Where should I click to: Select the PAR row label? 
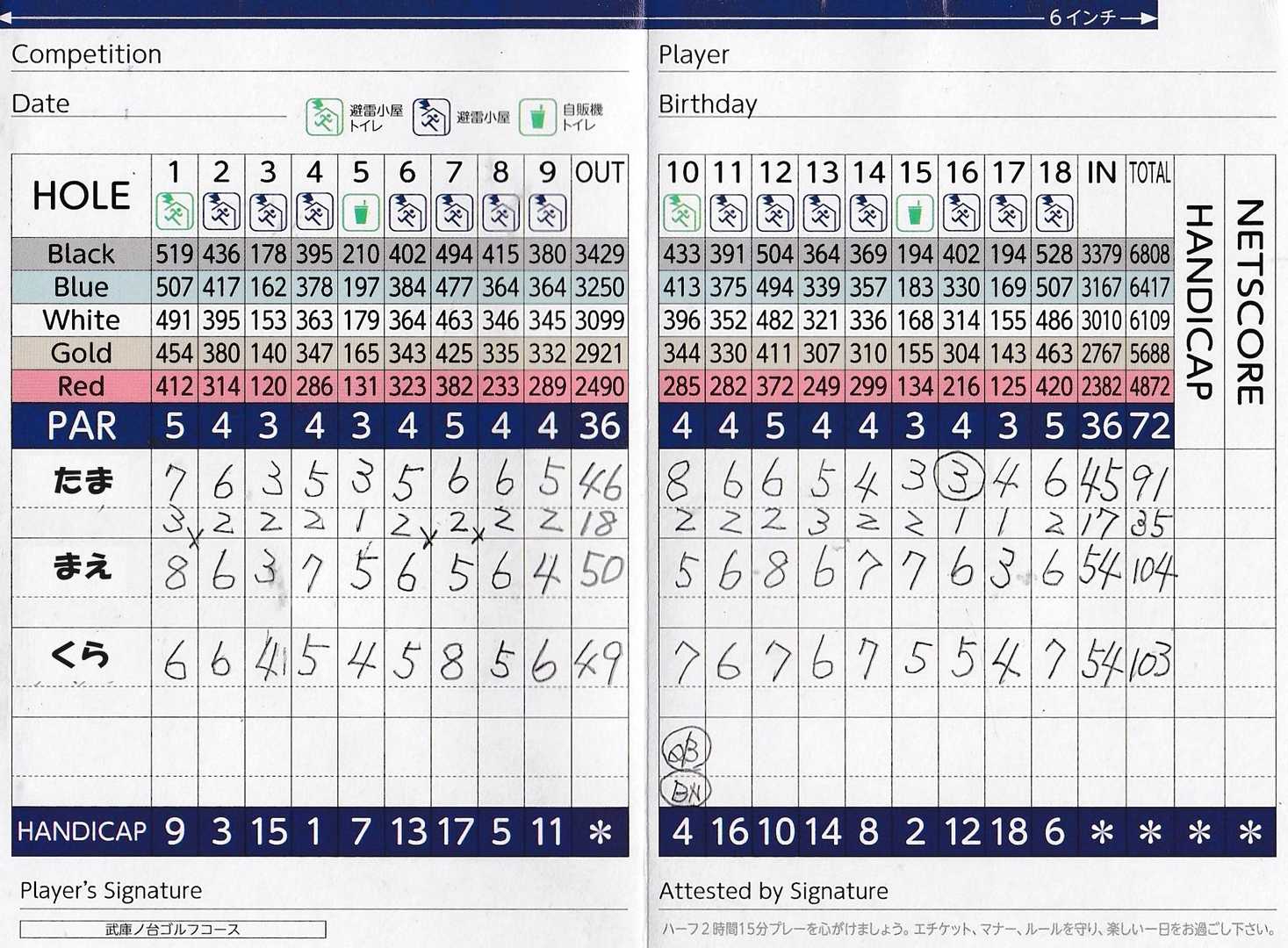pyautogui.click(x=81, y=427)
